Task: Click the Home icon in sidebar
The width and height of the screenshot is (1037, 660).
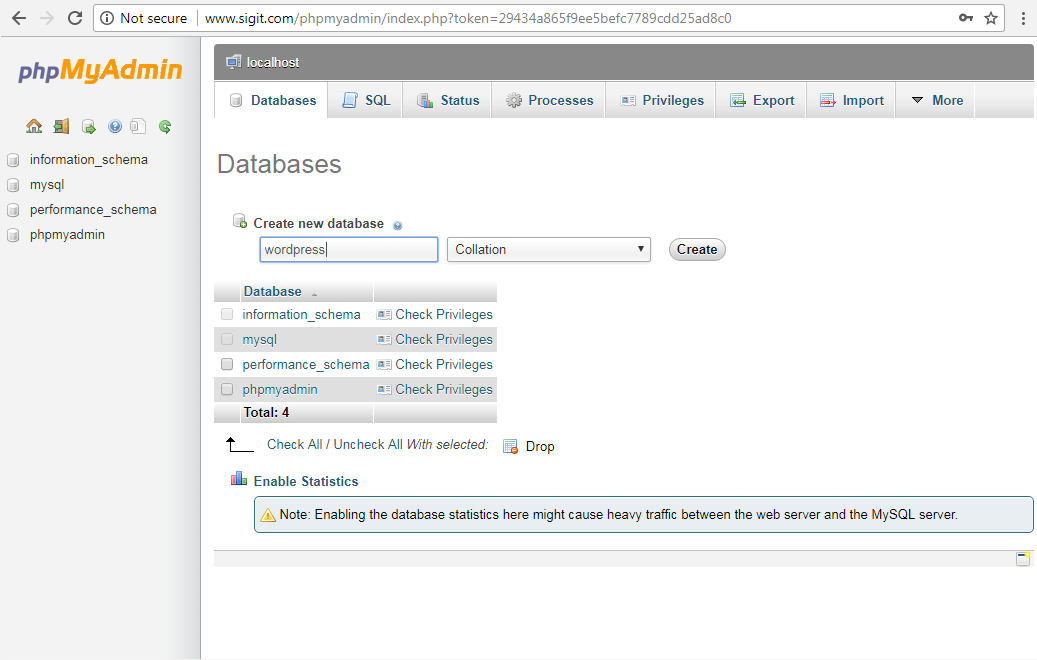Action: tap(34, 126)
